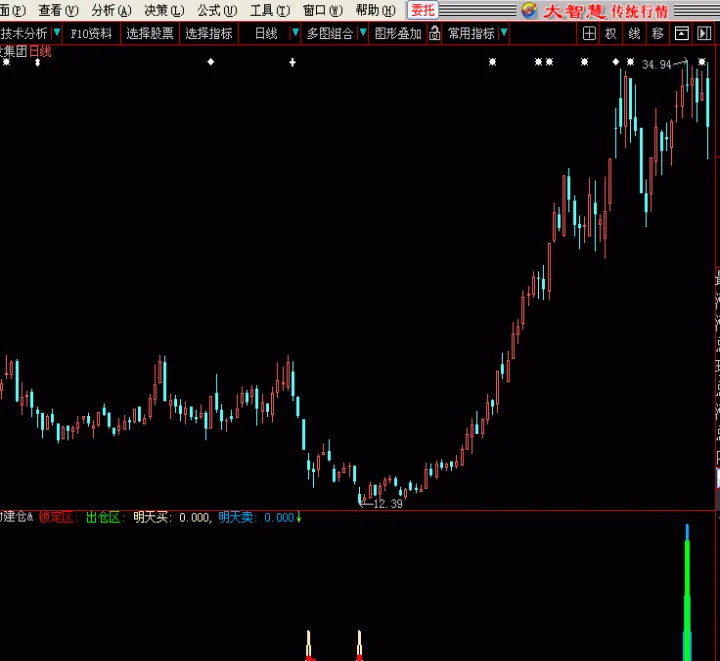Open the 公式(U) menu
This screenshot has height=661, width=720.
[217, 10]
